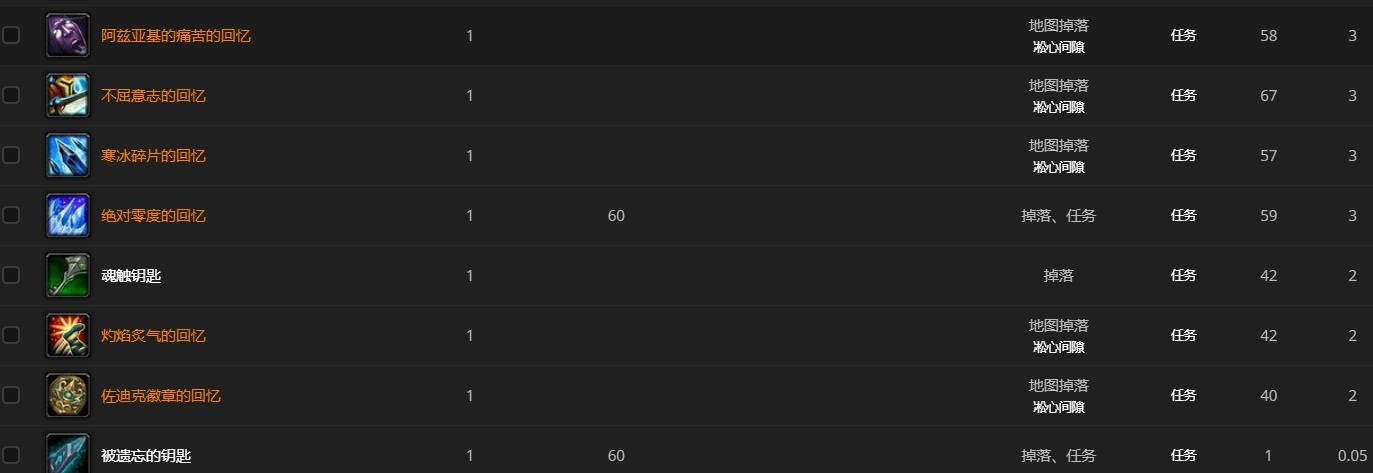Screen dimensions: 1373x473
Task: Click 淞心间隙 location in 佐迪克徽章的回忆 row
Action: [x=1058, y=407]
